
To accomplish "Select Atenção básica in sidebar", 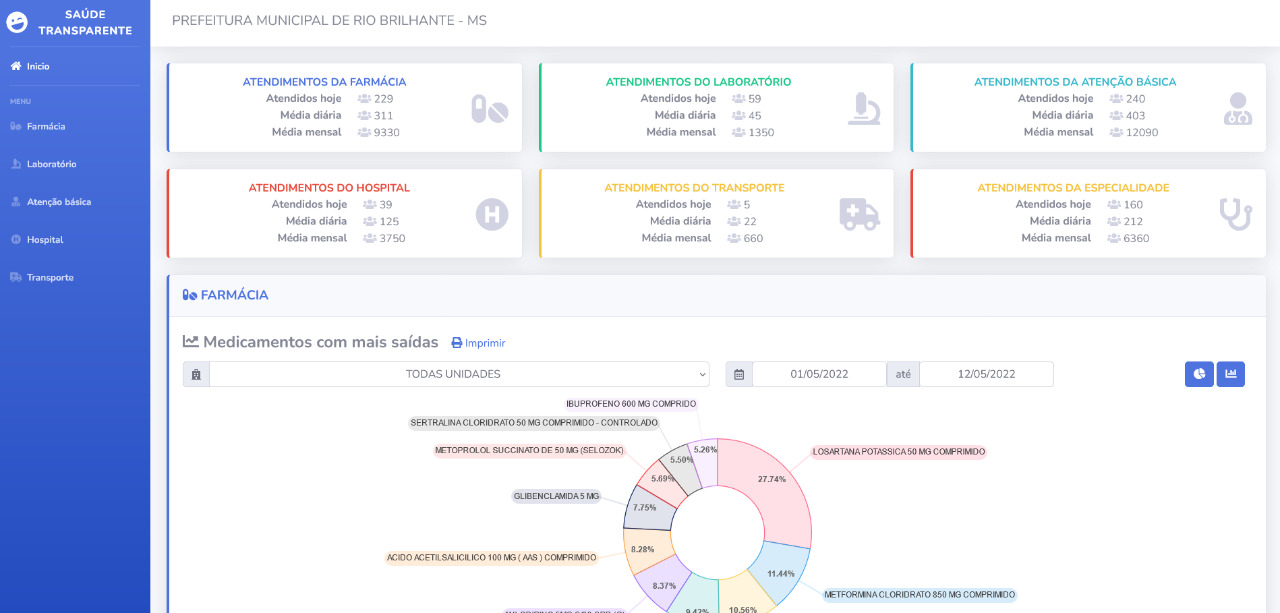I will coord(58,202).
